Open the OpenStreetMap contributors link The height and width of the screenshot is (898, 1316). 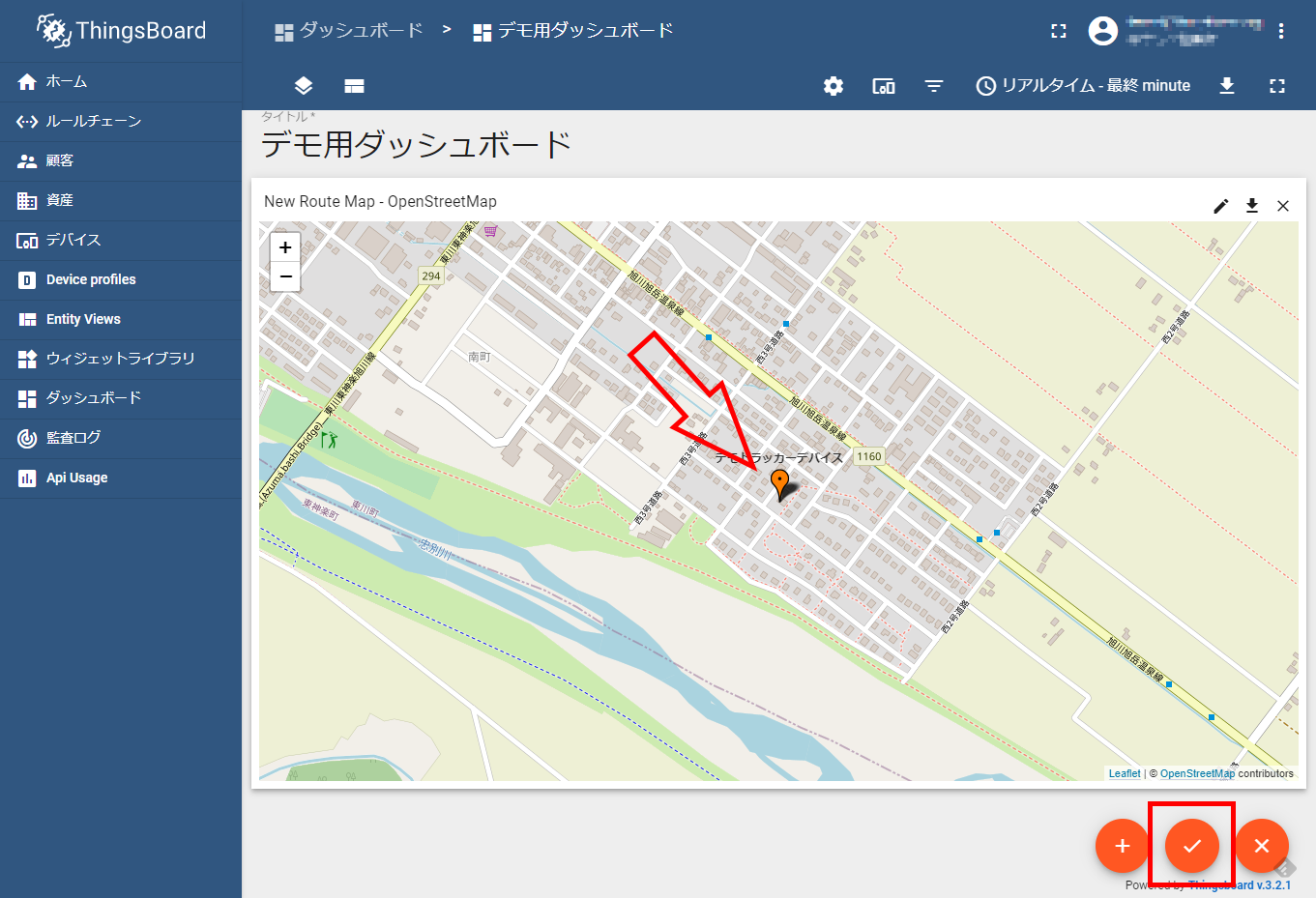click(1197, 773)
